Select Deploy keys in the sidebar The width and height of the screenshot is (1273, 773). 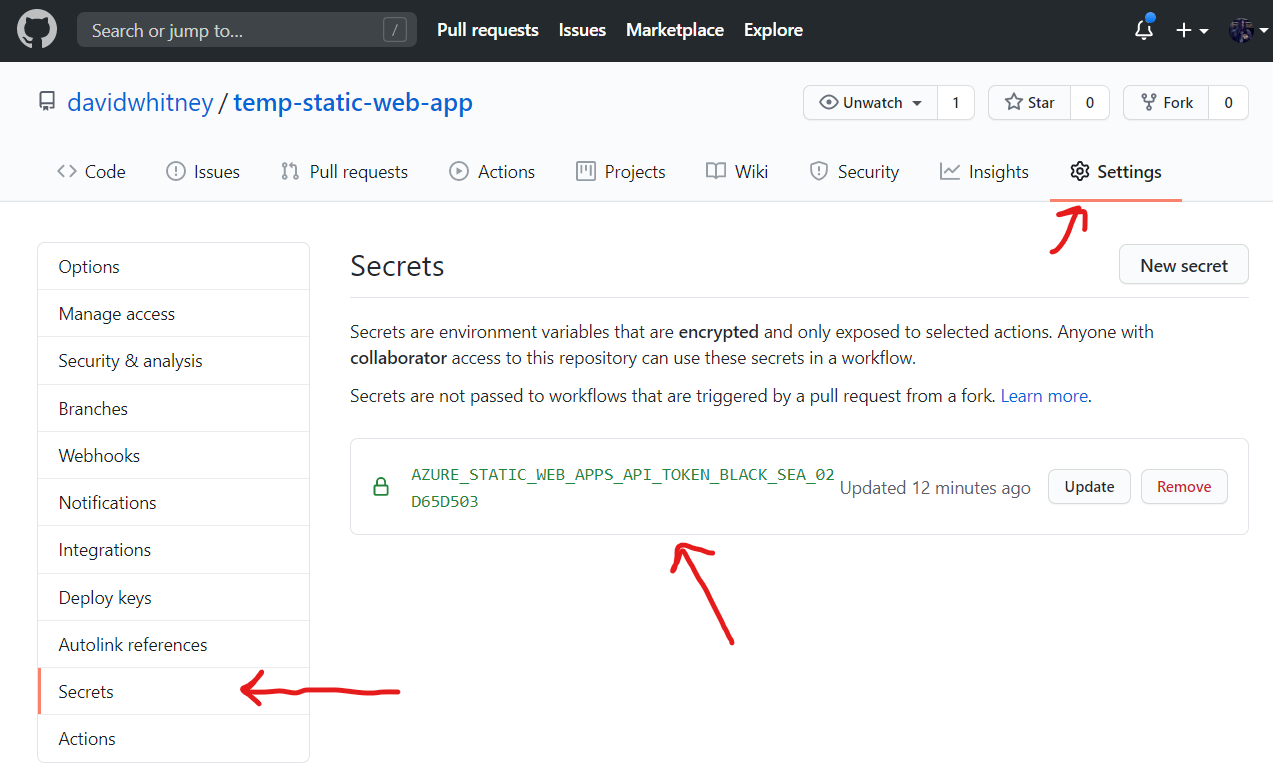[x=174, y=598]
